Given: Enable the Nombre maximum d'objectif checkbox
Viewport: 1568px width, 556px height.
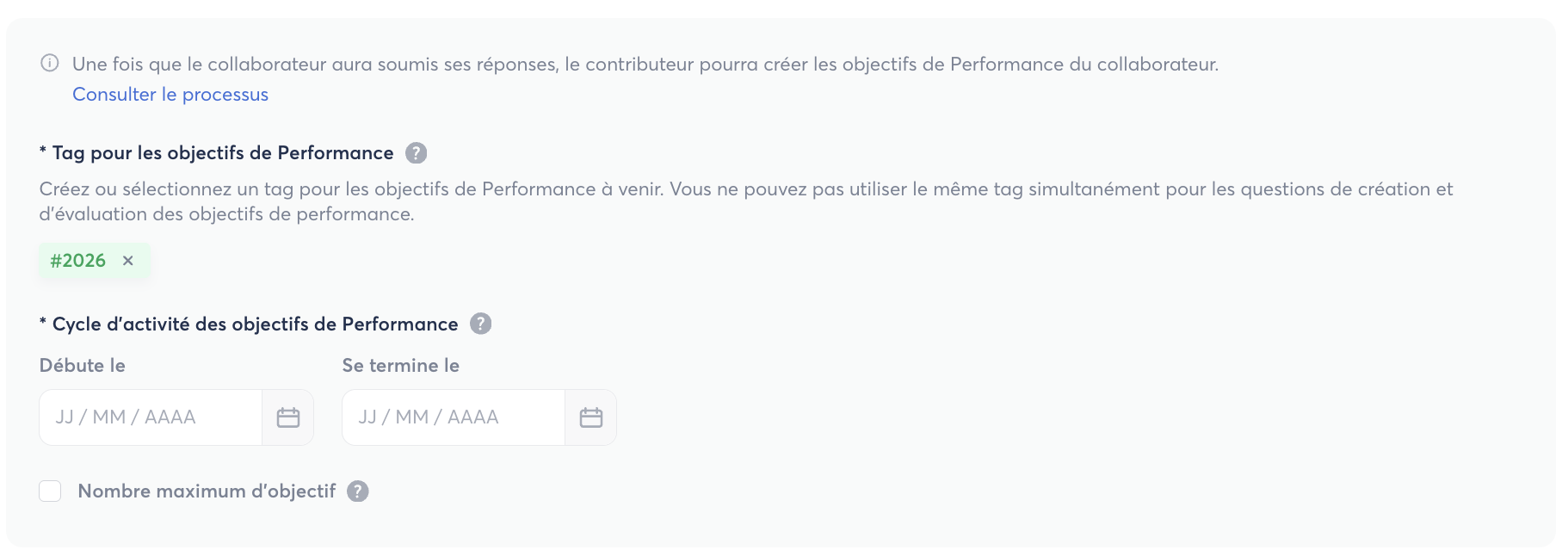Looking at the screenshot, I should [51, 491].
